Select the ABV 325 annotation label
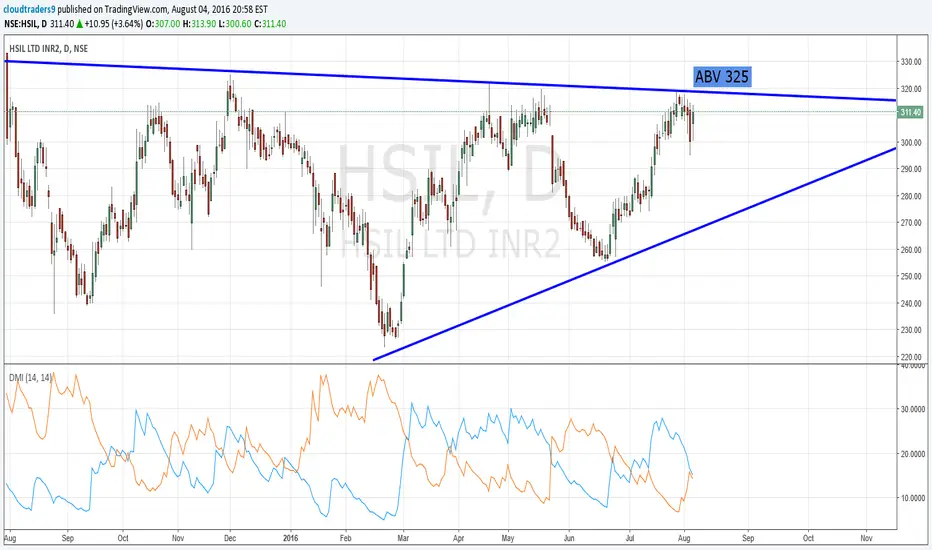932x550 pixels. click(x=722, y=77)
